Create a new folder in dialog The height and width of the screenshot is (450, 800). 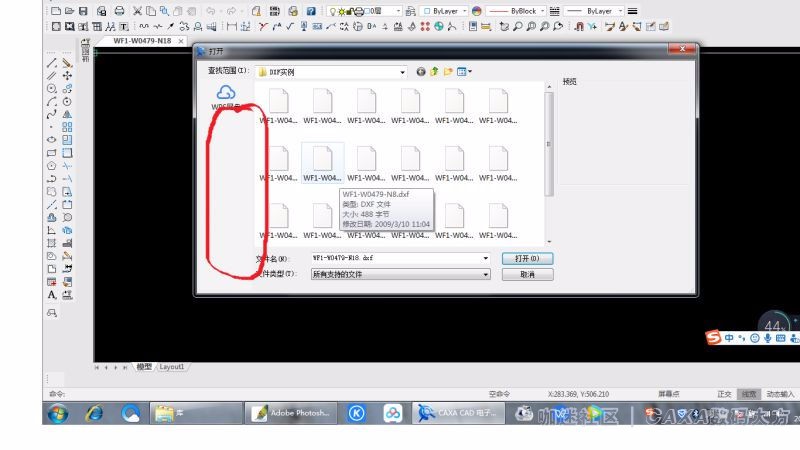click(449, 72)
